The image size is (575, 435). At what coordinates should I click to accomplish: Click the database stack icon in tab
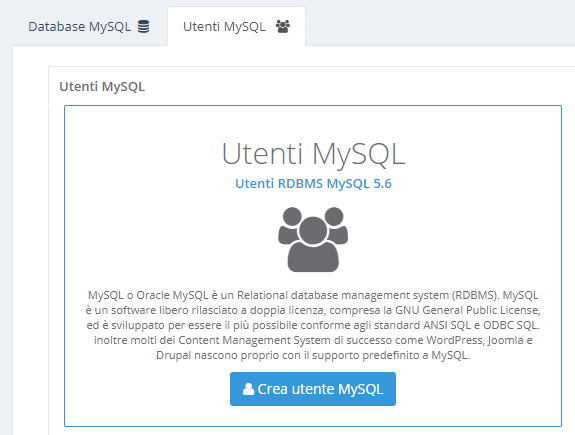tap(143, 26)
